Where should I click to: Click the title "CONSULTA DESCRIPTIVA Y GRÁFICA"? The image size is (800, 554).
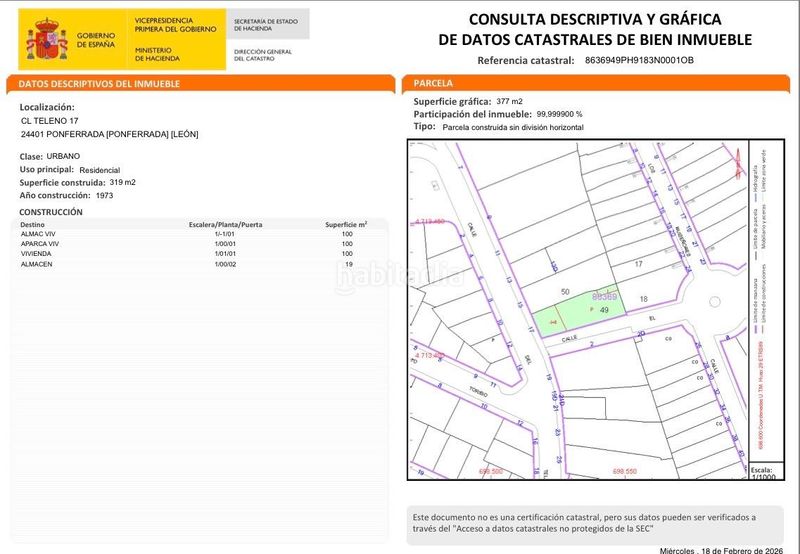(x=595, y=19)
